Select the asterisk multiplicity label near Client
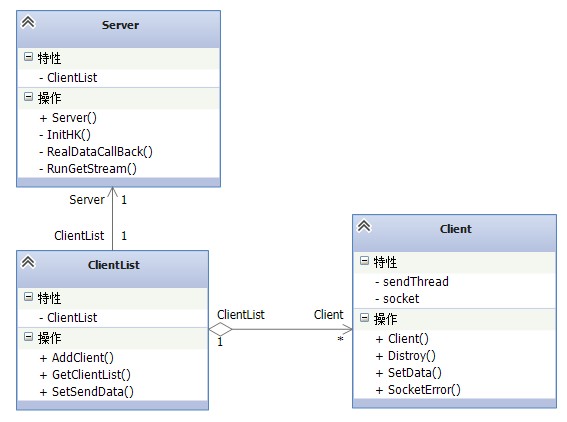The image size is (567, 422). pyautogui.click(x=340, y=340)
